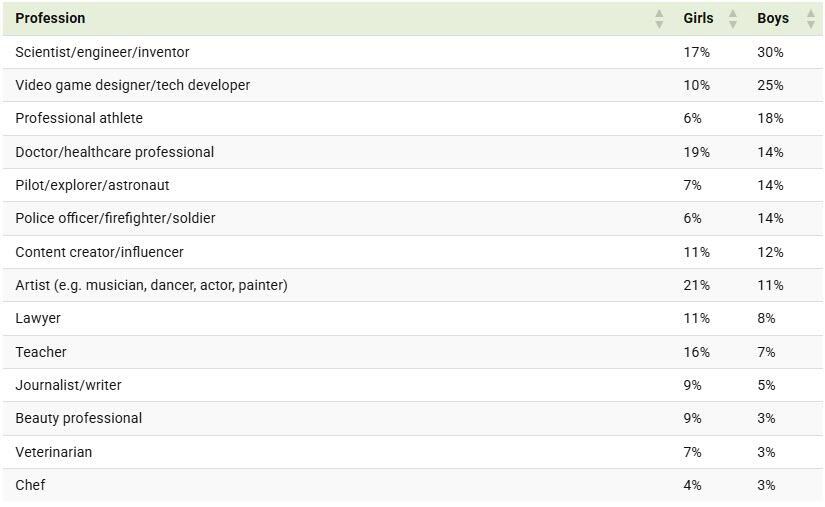
Task: Click the Professional athlete profession cell
Action: pyautogui.click(x=79, y=118)
